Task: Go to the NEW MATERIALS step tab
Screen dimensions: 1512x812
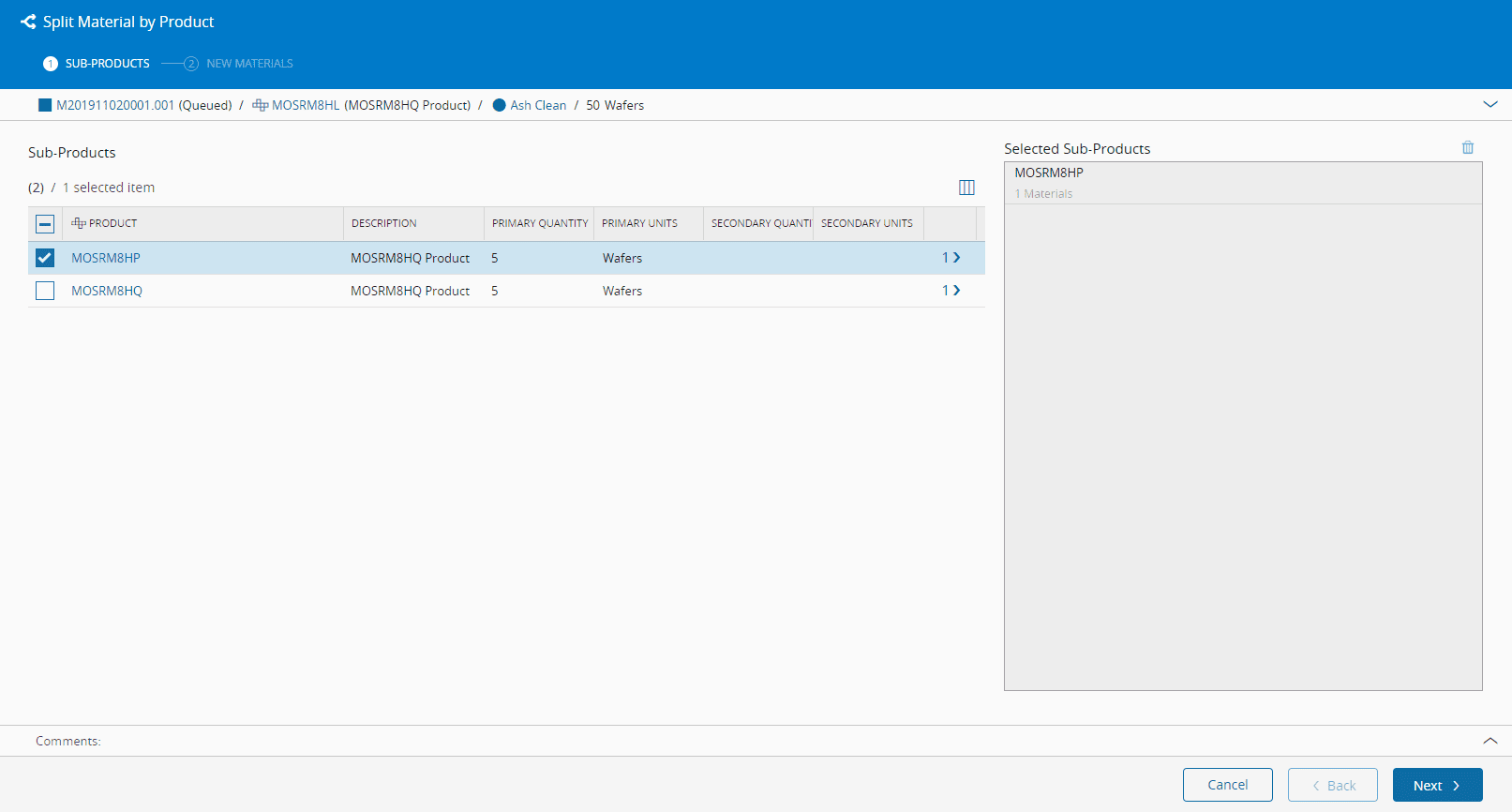Action: pyautogui.click(x=249, y=64)
